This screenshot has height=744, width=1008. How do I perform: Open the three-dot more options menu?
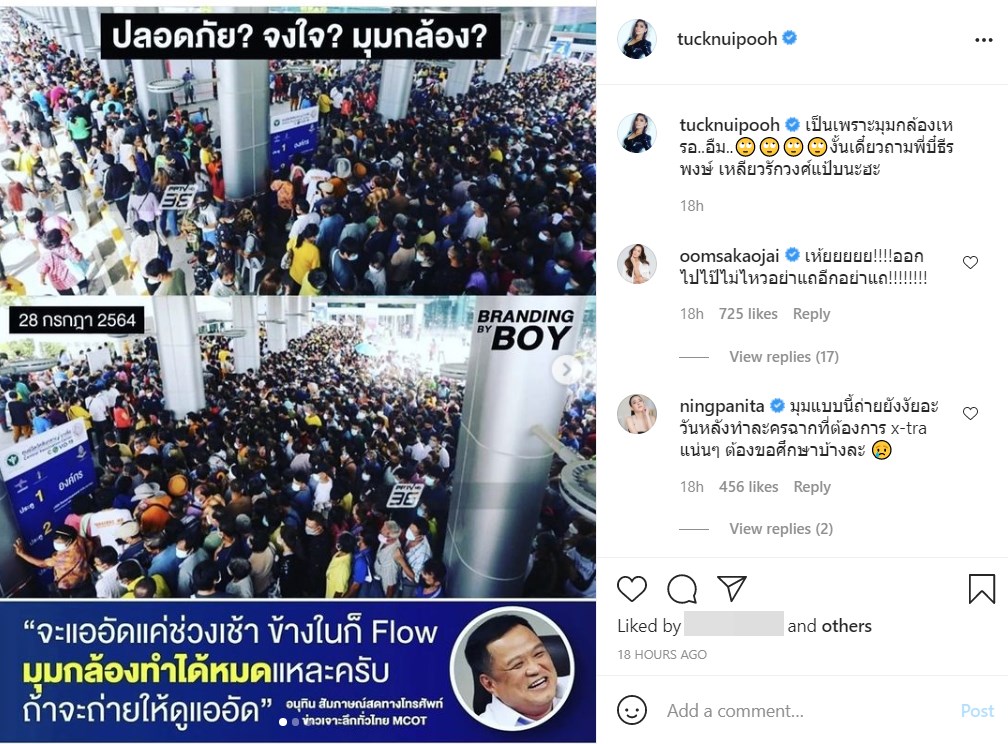click(983, 40)
